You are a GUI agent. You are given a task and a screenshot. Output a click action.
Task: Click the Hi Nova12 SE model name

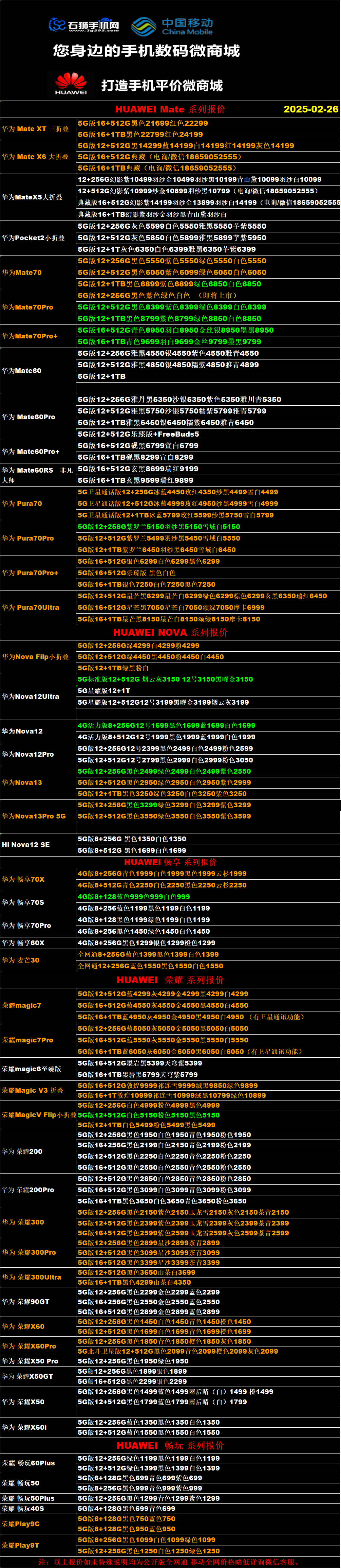(25, 845)
